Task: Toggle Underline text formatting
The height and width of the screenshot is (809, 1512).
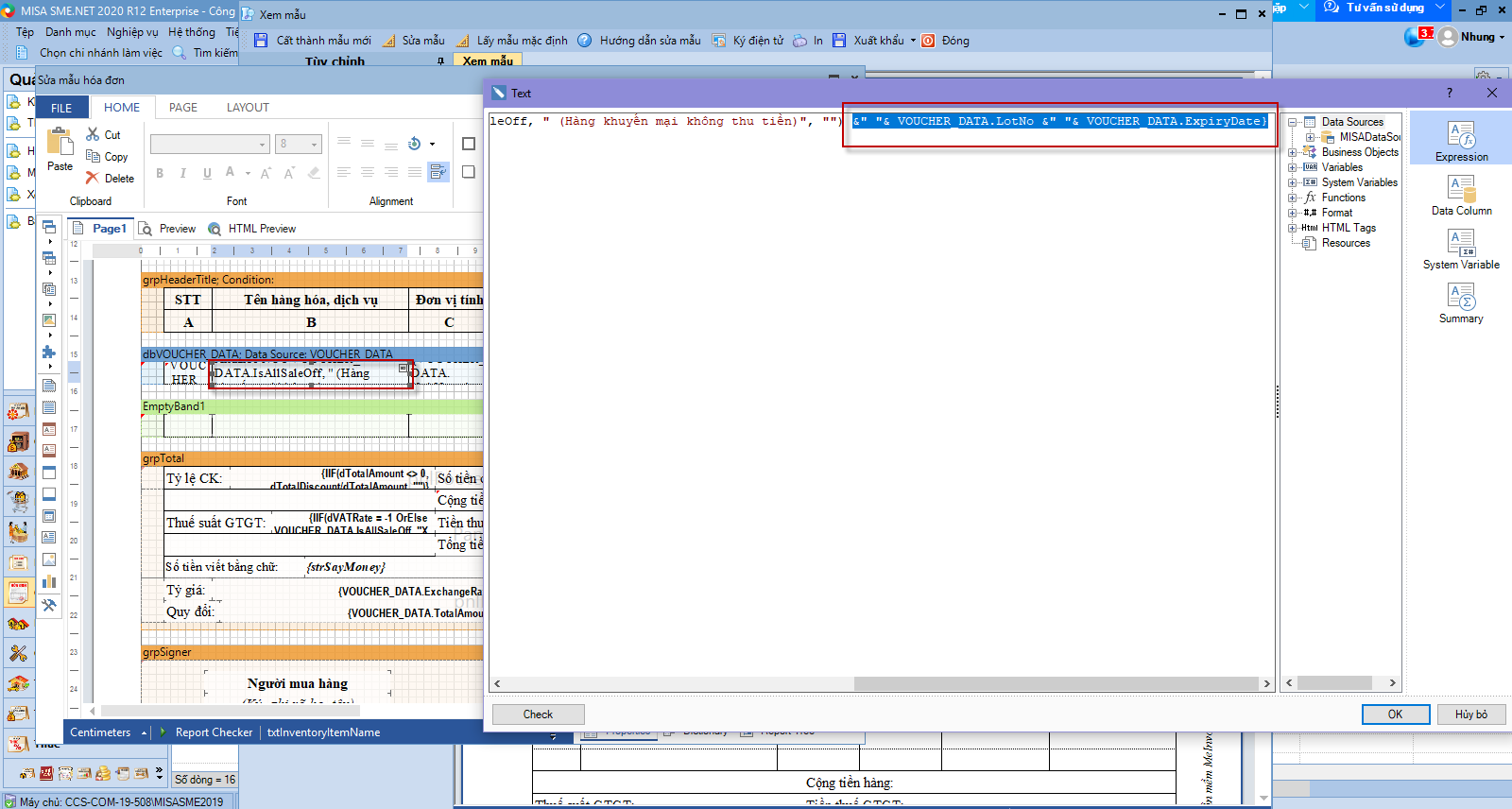Action: click(207, 173)
